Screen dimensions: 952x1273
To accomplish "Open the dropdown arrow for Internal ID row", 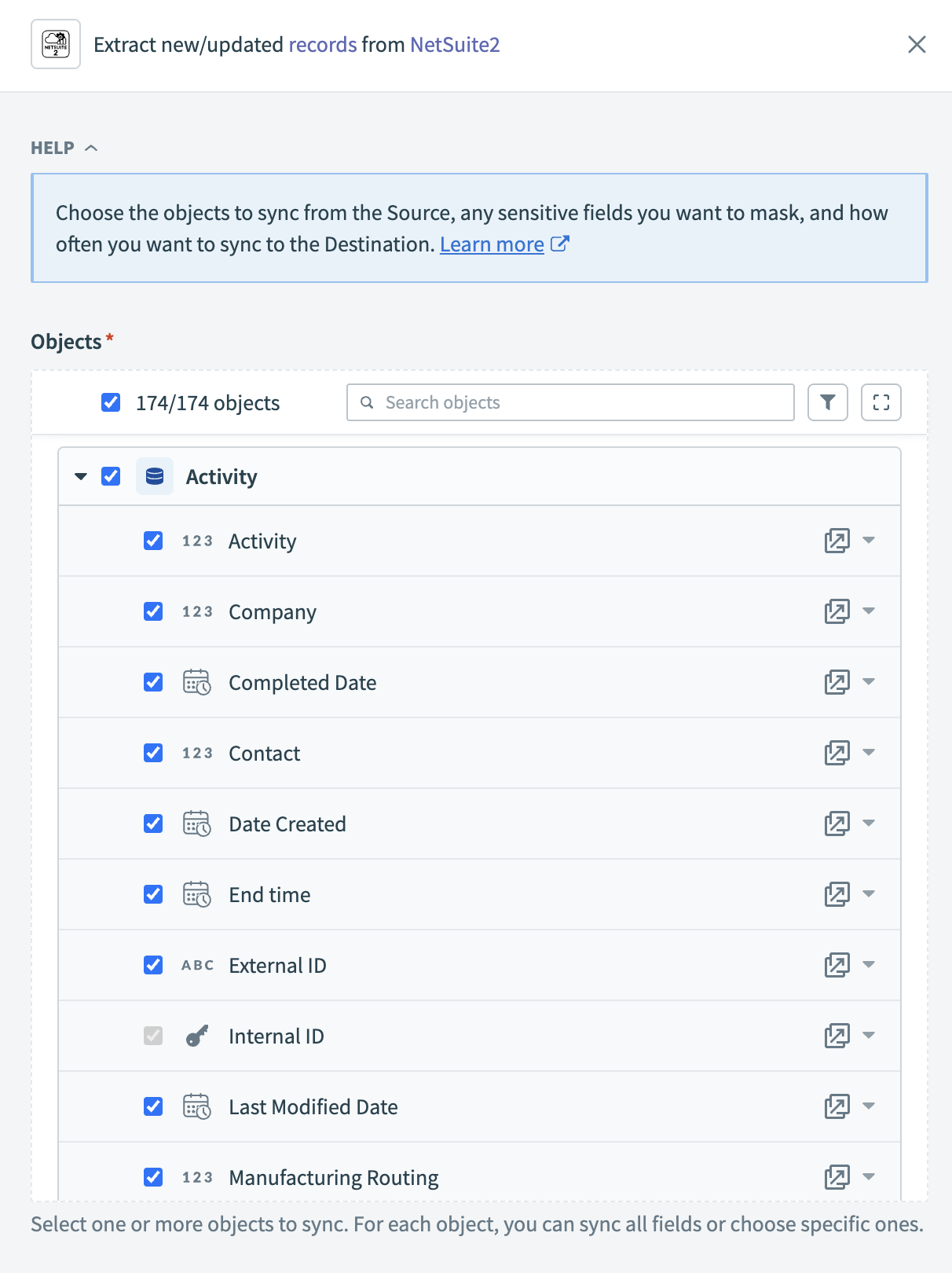I will click(x=869, y=1036).
